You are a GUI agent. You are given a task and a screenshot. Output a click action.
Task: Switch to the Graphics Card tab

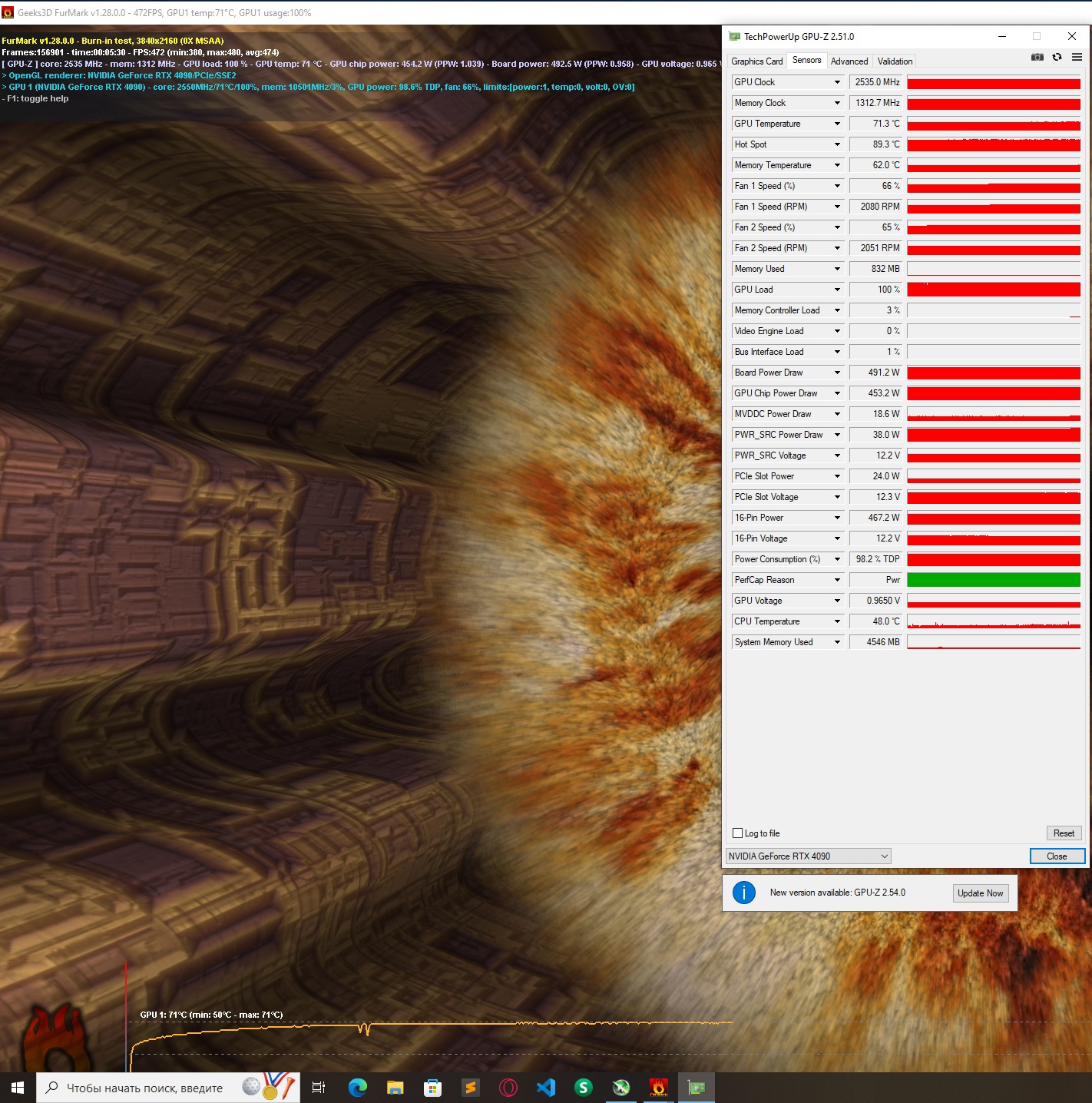coord(756,61)
